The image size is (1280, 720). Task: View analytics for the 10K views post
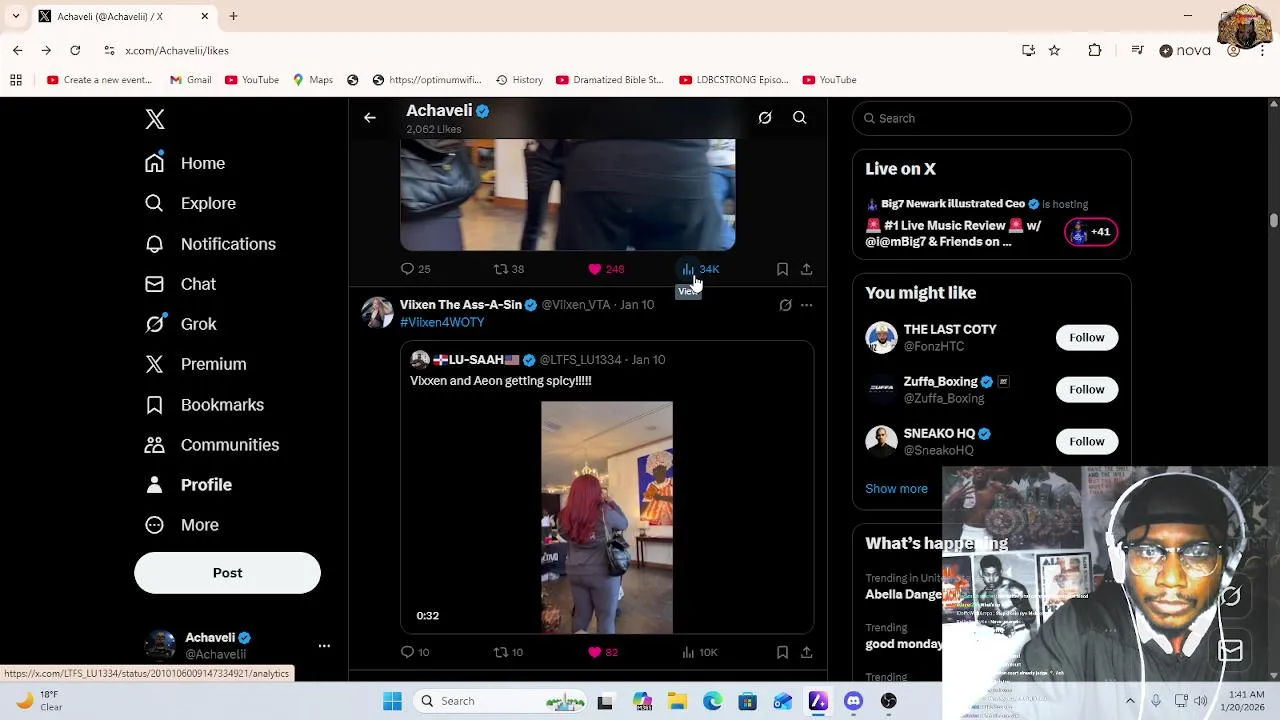700,652
